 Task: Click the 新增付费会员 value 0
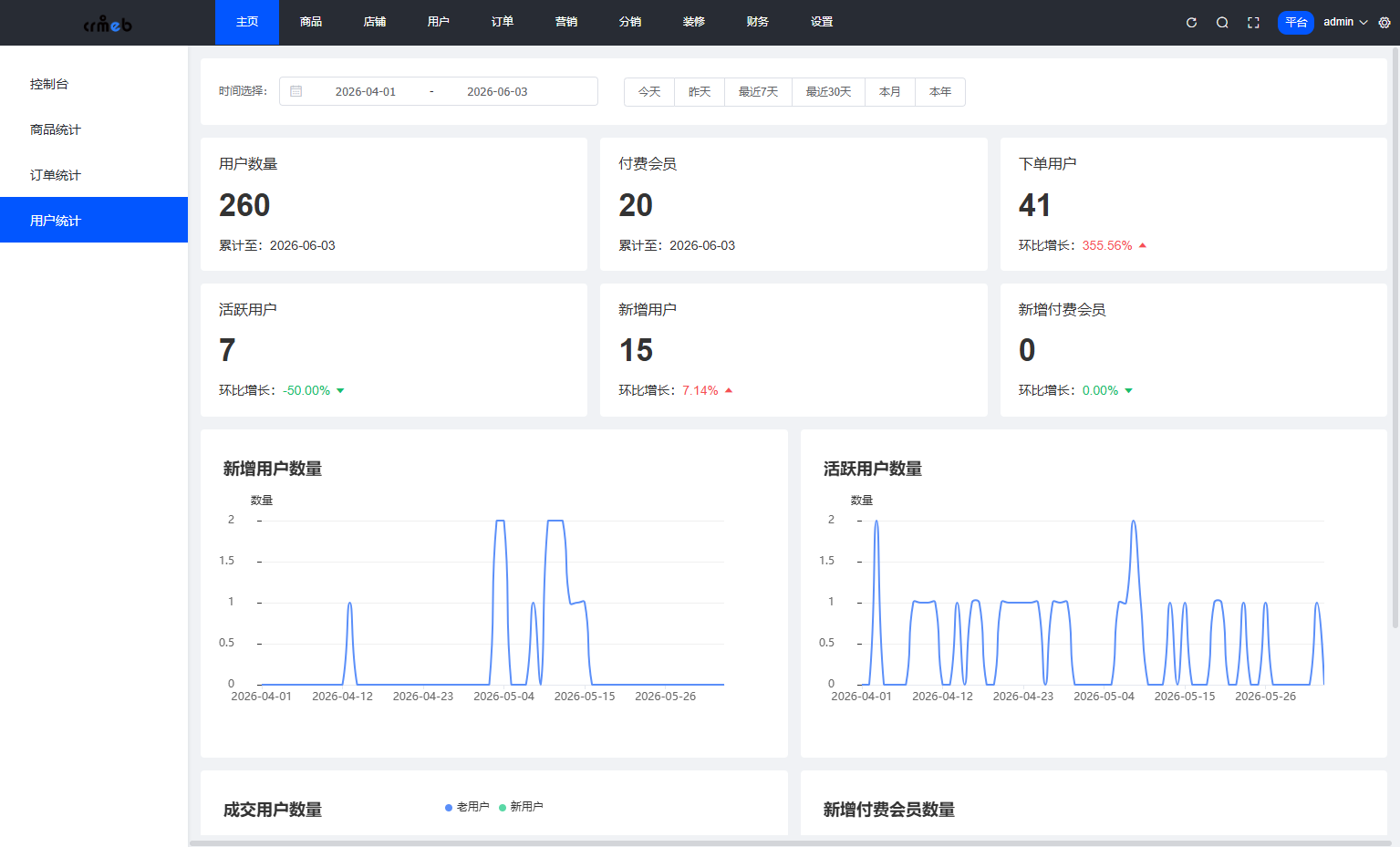click(x=1027, y=350)
